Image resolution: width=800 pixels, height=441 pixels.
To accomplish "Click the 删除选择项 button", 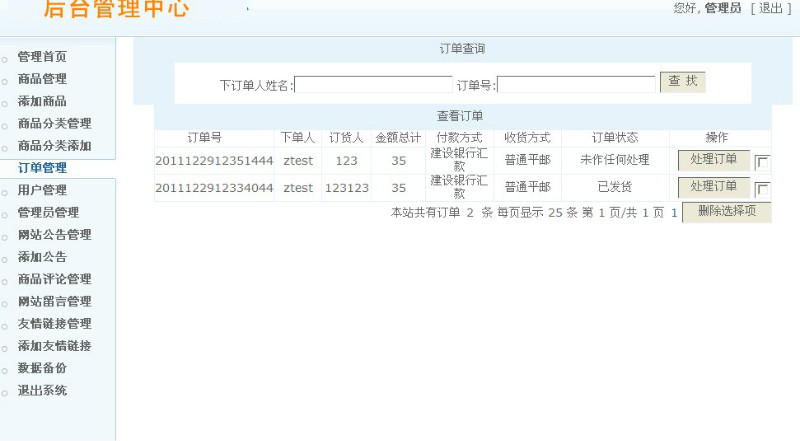I will click(726, 212).
